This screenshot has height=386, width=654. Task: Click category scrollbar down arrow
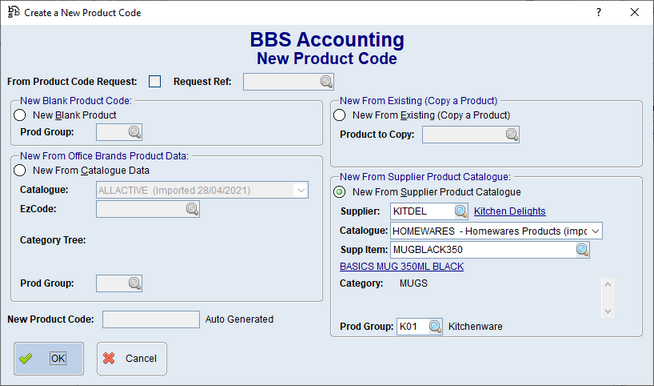click(608, 311)
